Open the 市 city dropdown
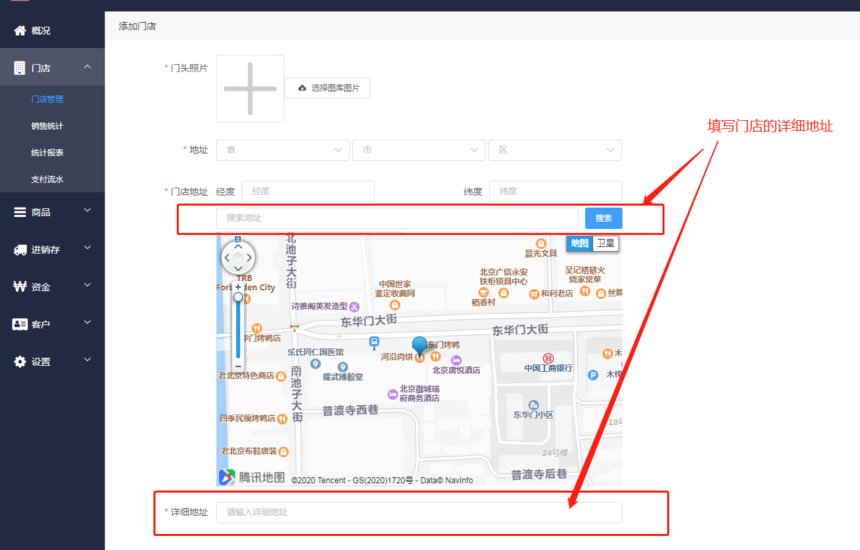This screenshot has width=860, height=550. [419, 150]
